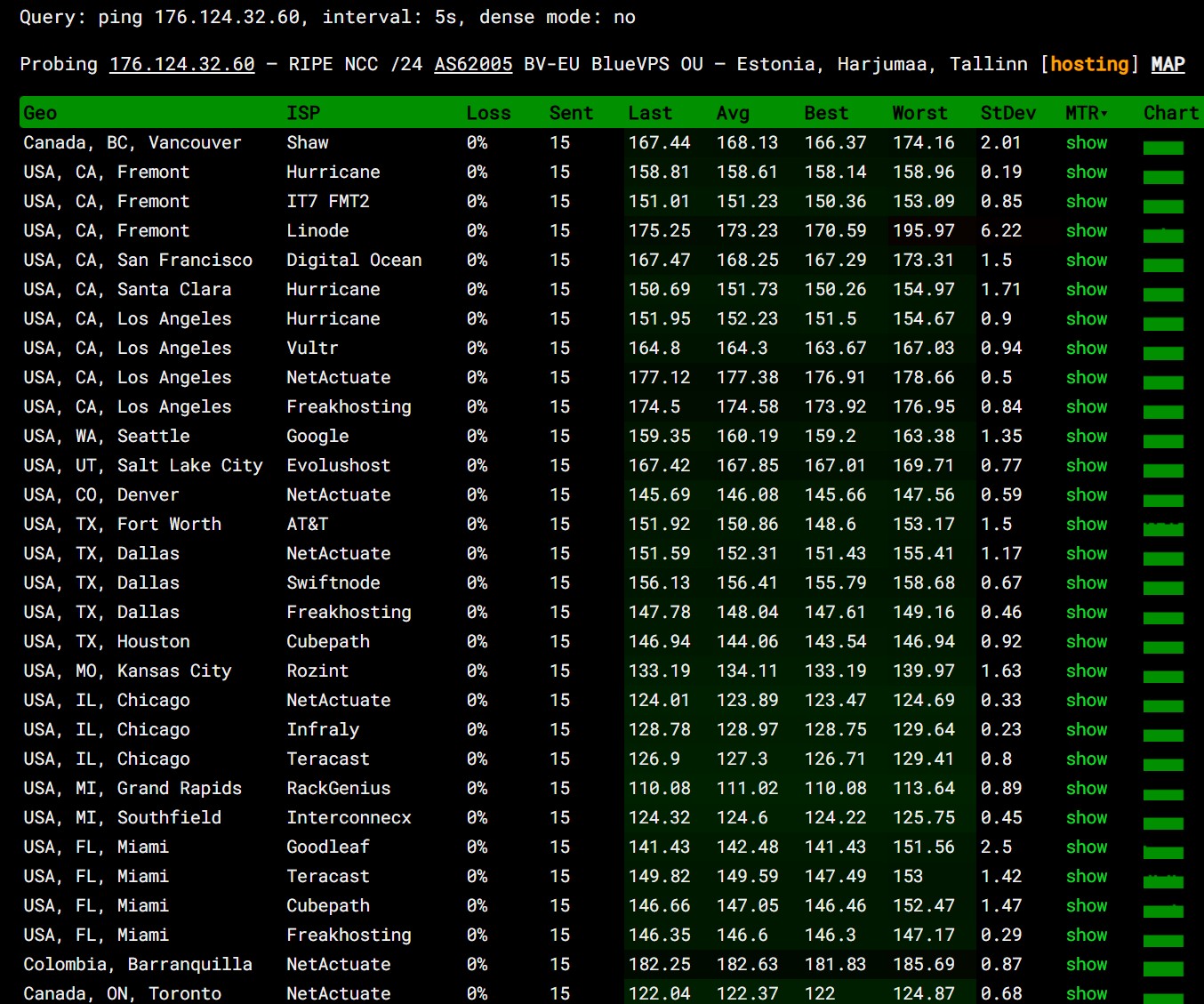Show MTR for Kansas City Rozint row
Screen dimensions: 1204x1004
click(x=1087, y=671)
